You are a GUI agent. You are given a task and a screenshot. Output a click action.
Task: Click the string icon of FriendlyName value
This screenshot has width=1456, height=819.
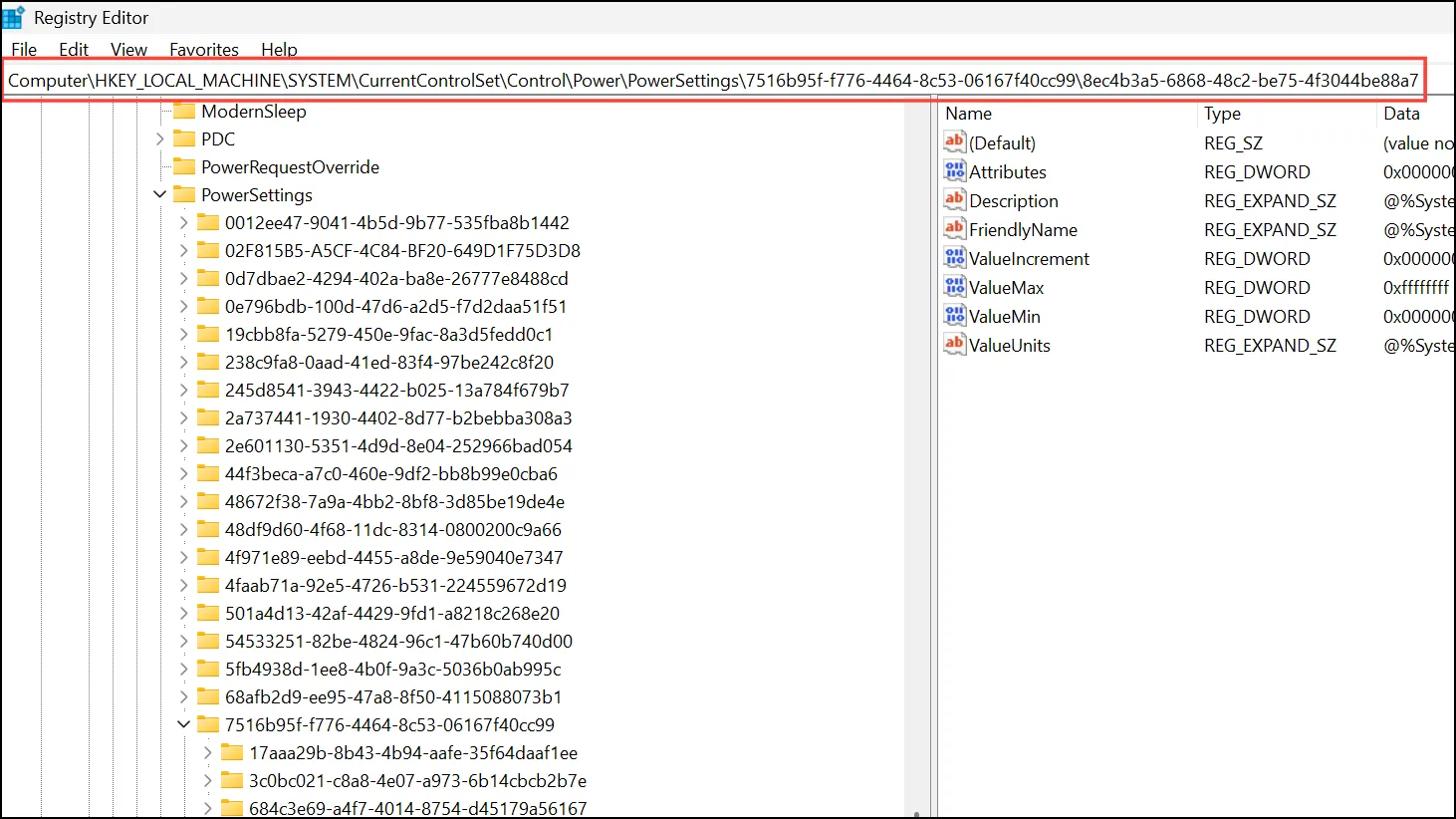(955, 229)
